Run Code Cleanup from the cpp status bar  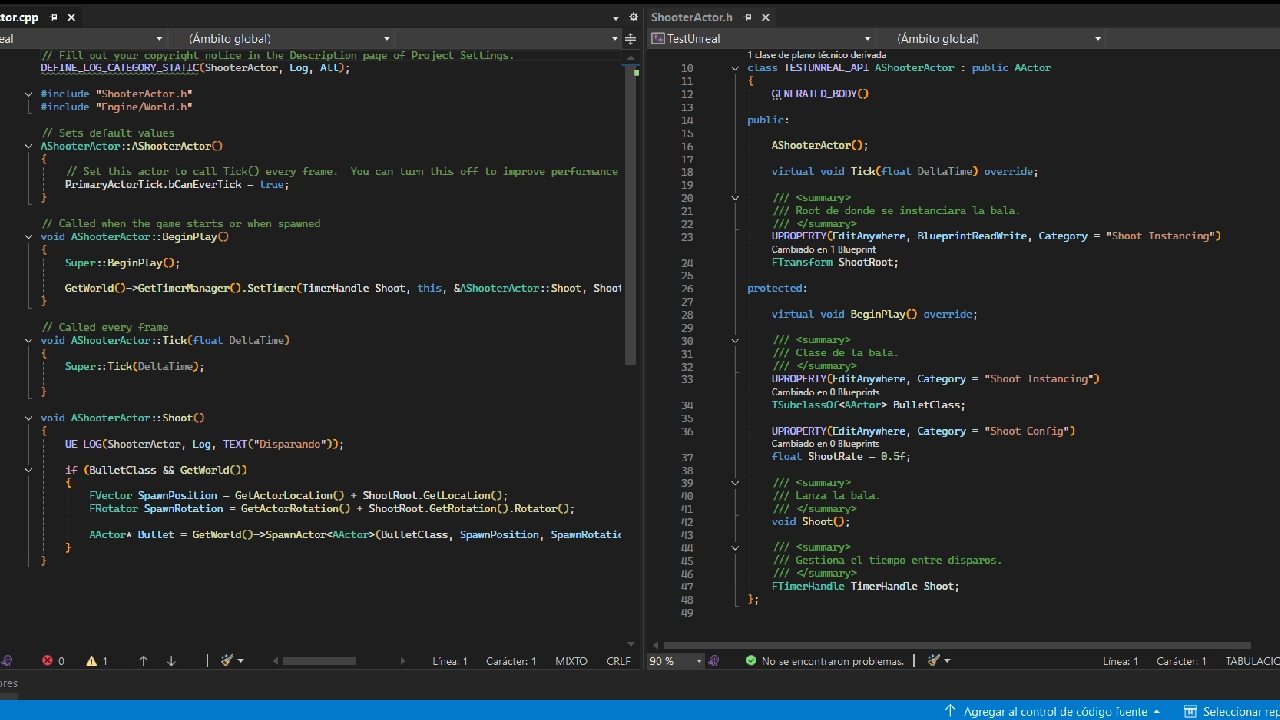click(x=228, y=660)
